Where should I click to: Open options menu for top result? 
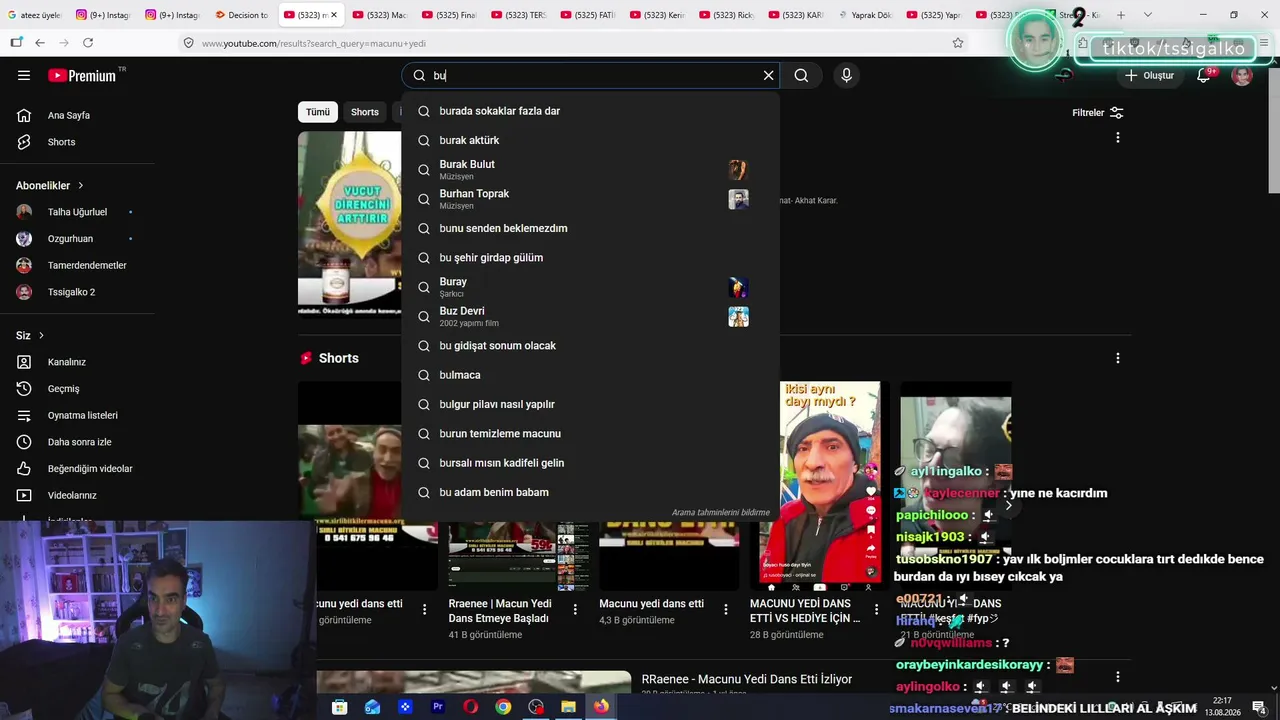pyautogui.click(x=1118, y=137)
